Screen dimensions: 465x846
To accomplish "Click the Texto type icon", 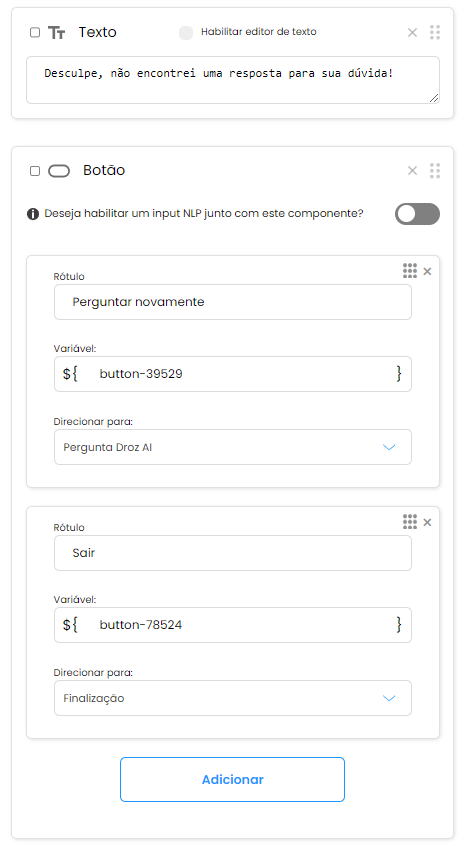I will (x=57, y=33).
